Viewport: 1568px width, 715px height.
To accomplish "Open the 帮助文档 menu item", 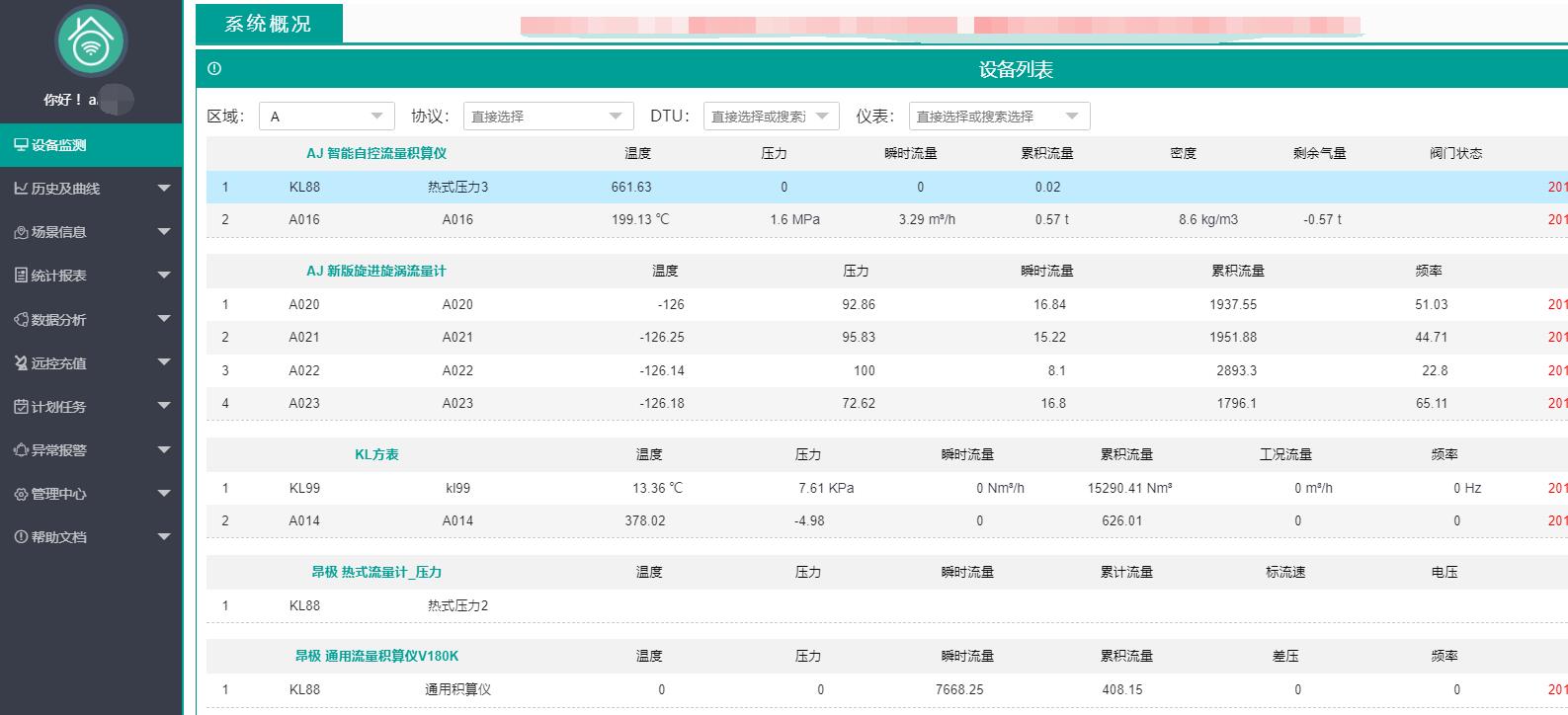I will [59, 537].
